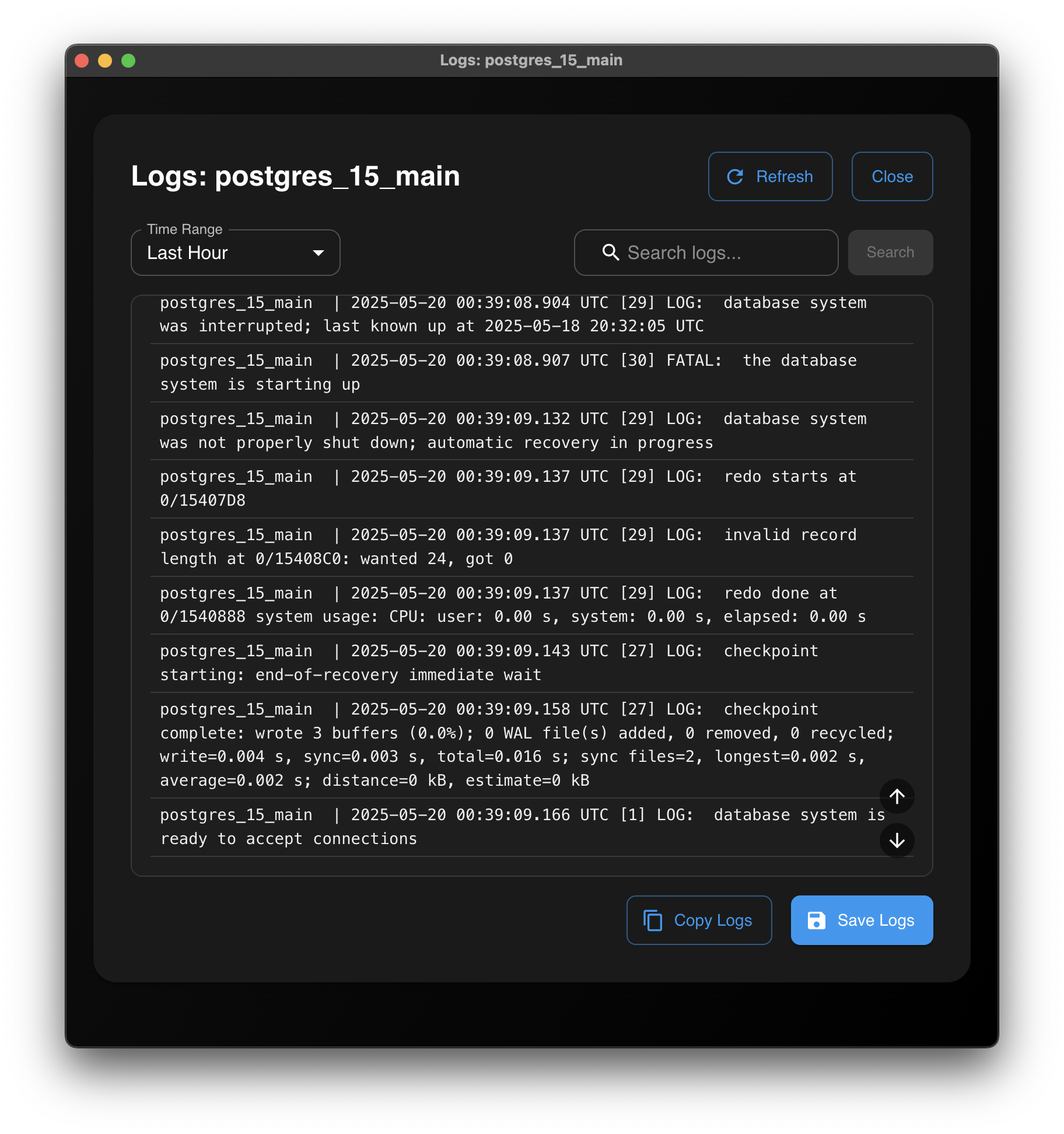Open the Time Range dropdown
1064x1134 pixels.
tap(235, 253)
